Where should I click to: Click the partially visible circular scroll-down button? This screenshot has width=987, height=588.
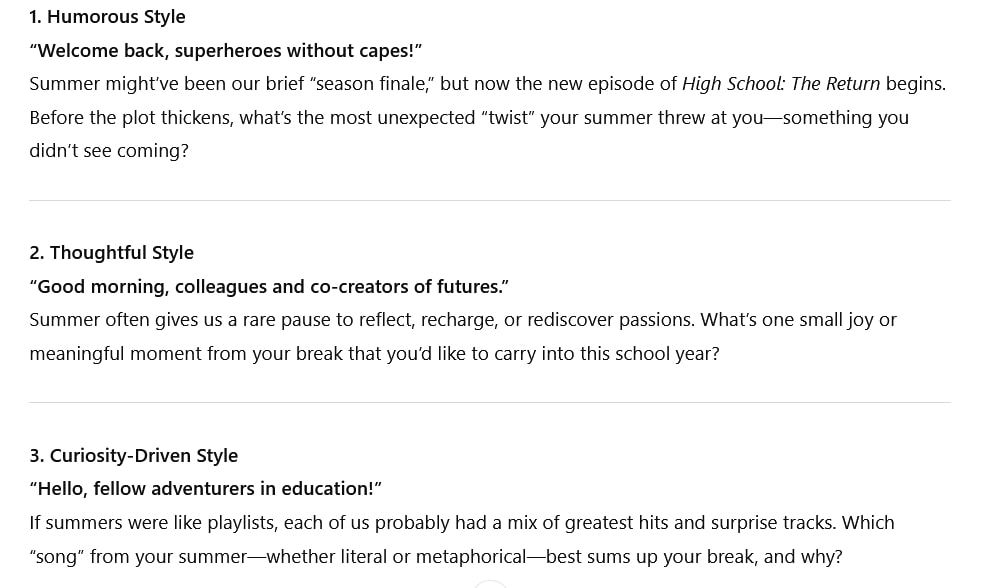(x=490, y=584)
